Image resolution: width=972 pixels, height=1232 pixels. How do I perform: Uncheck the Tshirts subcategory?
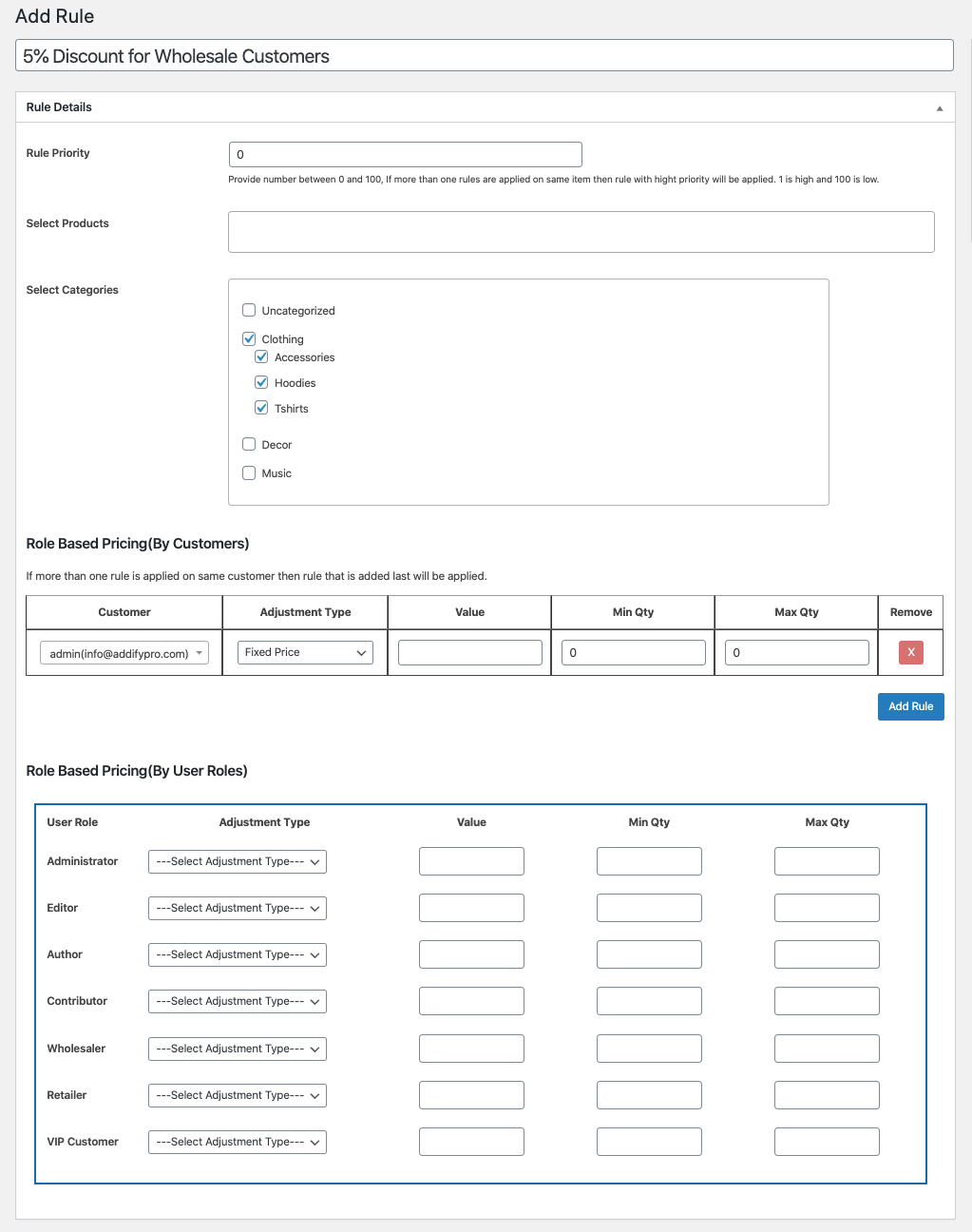261,408
